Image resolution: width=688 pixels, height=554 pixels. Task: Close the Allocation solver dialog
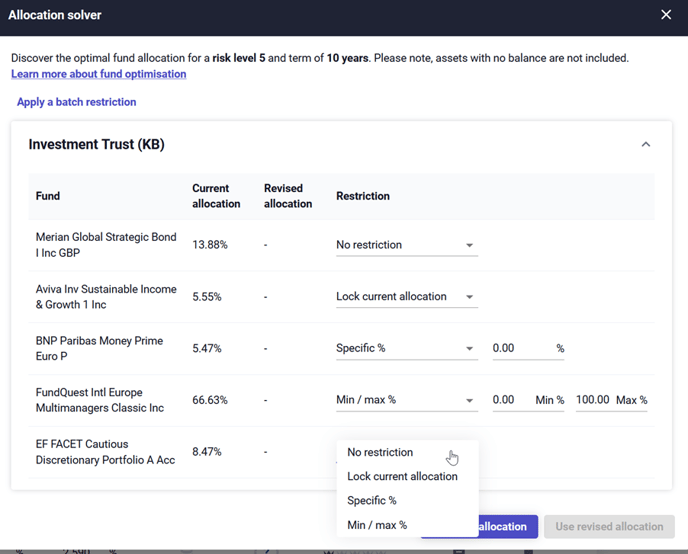(x=666, y=15)
